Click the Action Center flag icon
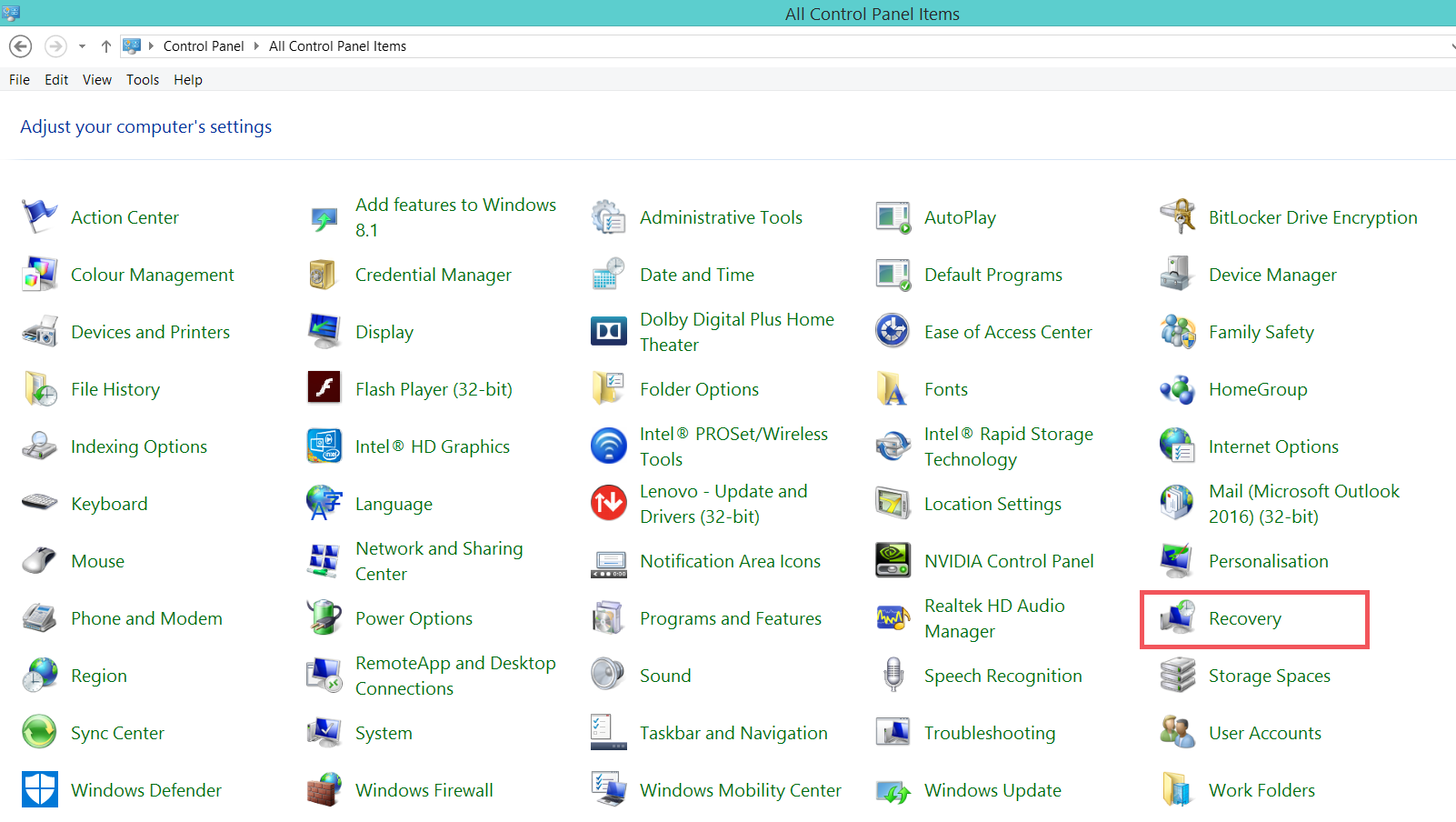 pyautogui.click(x=39, y=217)
